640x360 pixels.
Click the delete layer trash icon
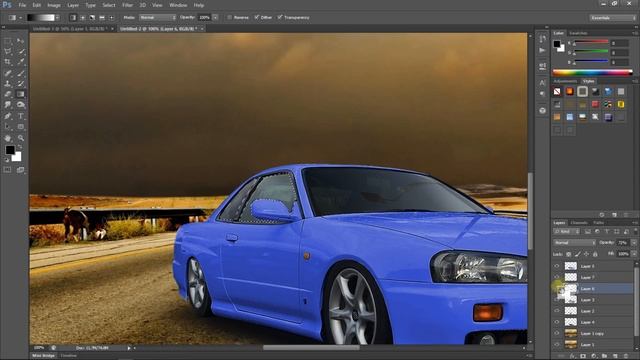(626, 356)
